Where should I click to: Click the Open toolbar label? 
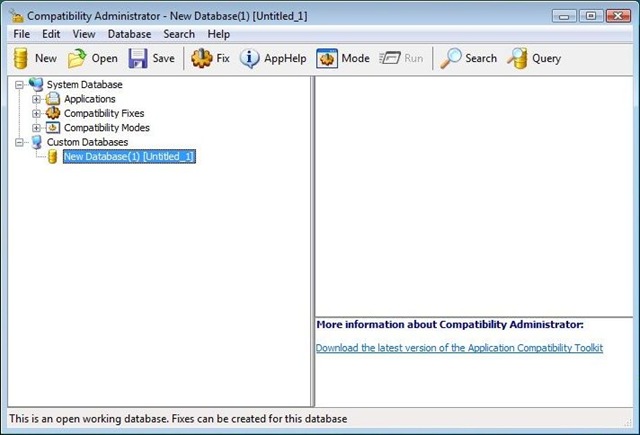click(104, 58)
